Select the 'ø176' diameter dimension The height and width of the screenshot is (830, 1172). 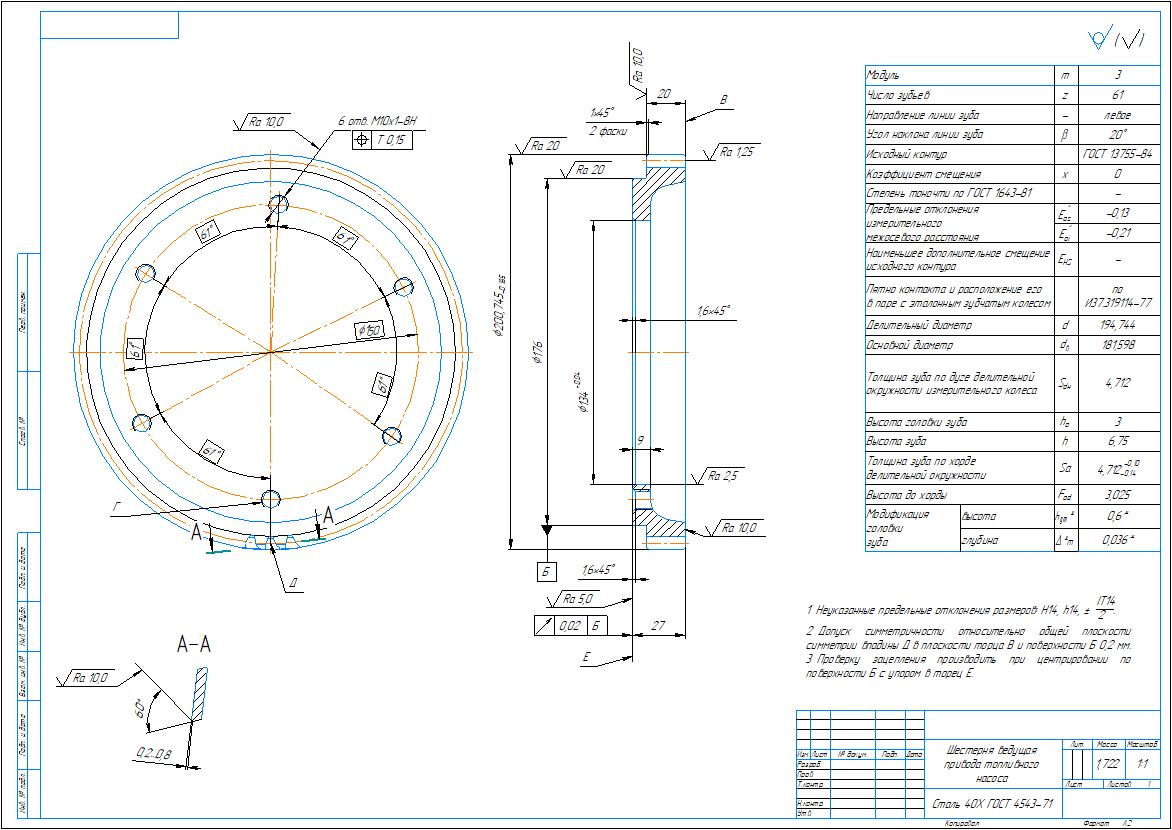(535, 351)
